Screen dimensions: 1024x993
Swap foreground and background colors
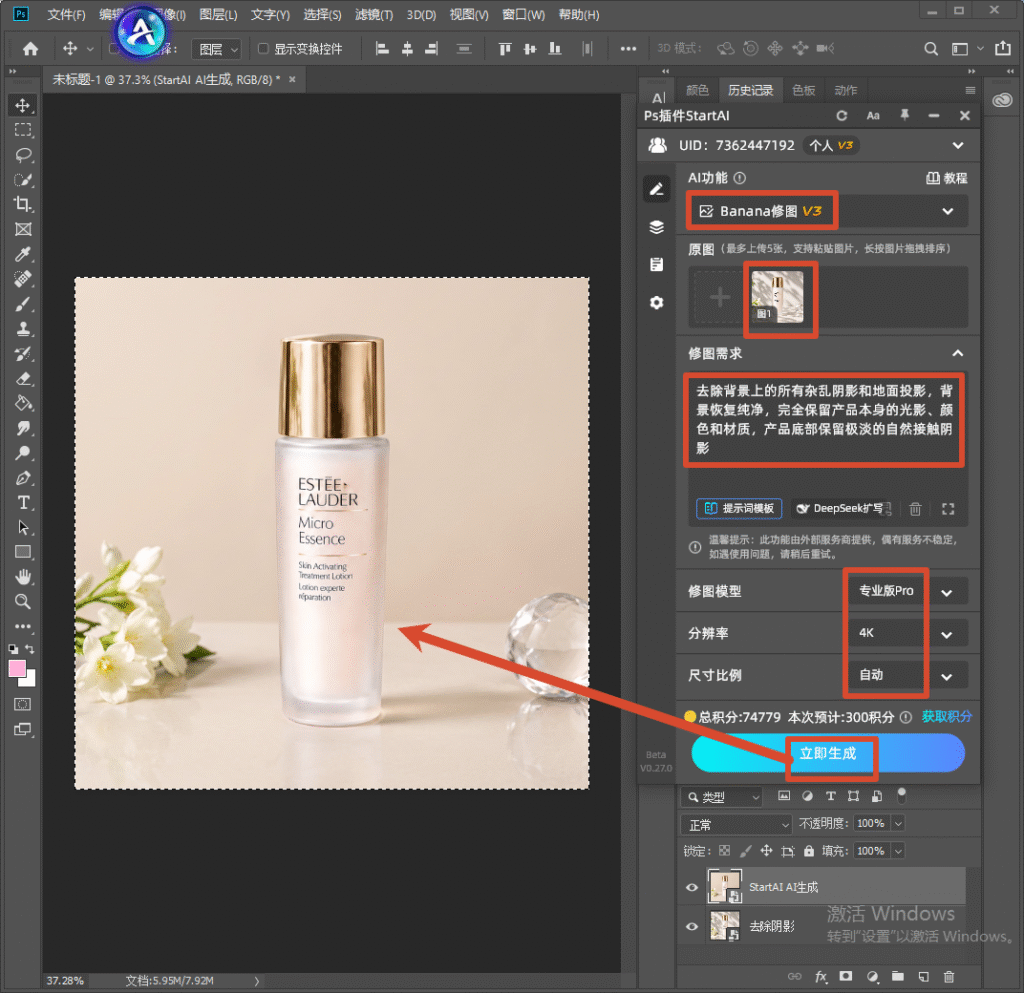(30, 648)
